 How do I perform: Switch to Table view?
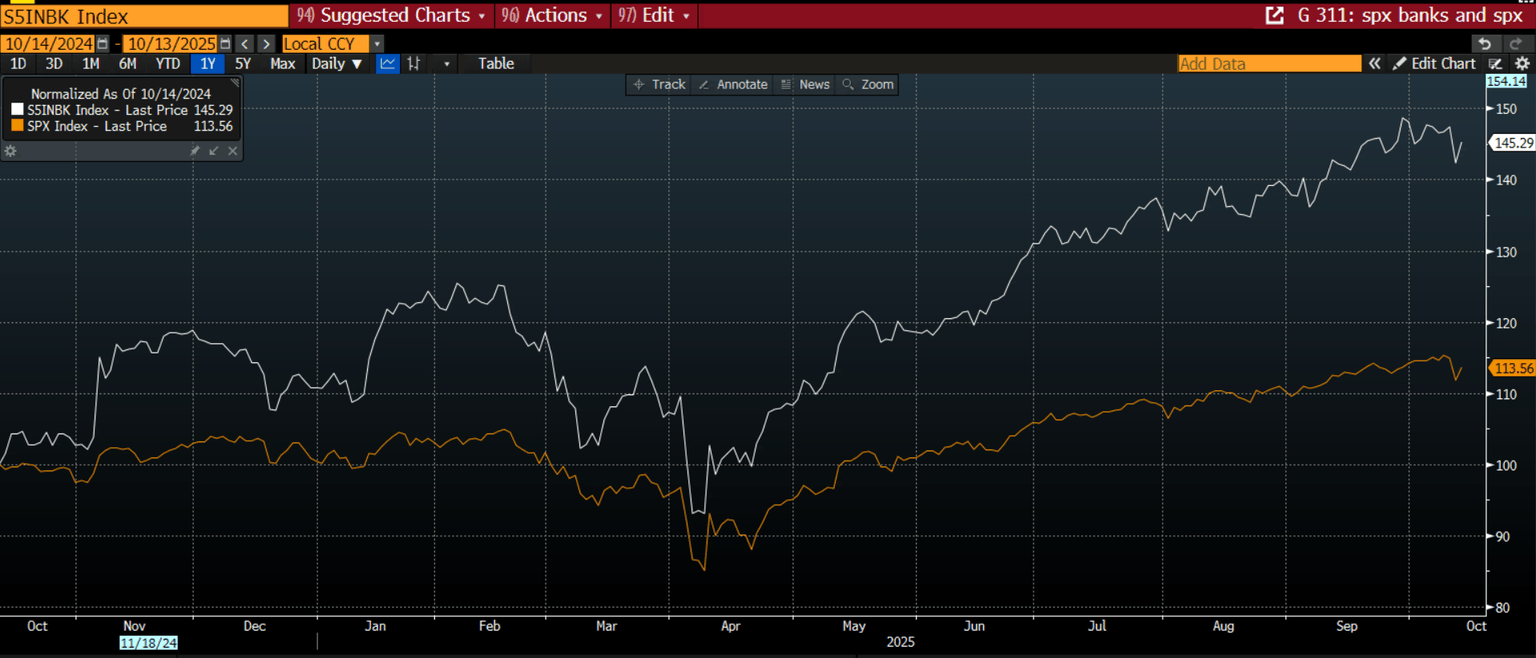(x=496, y=63)
